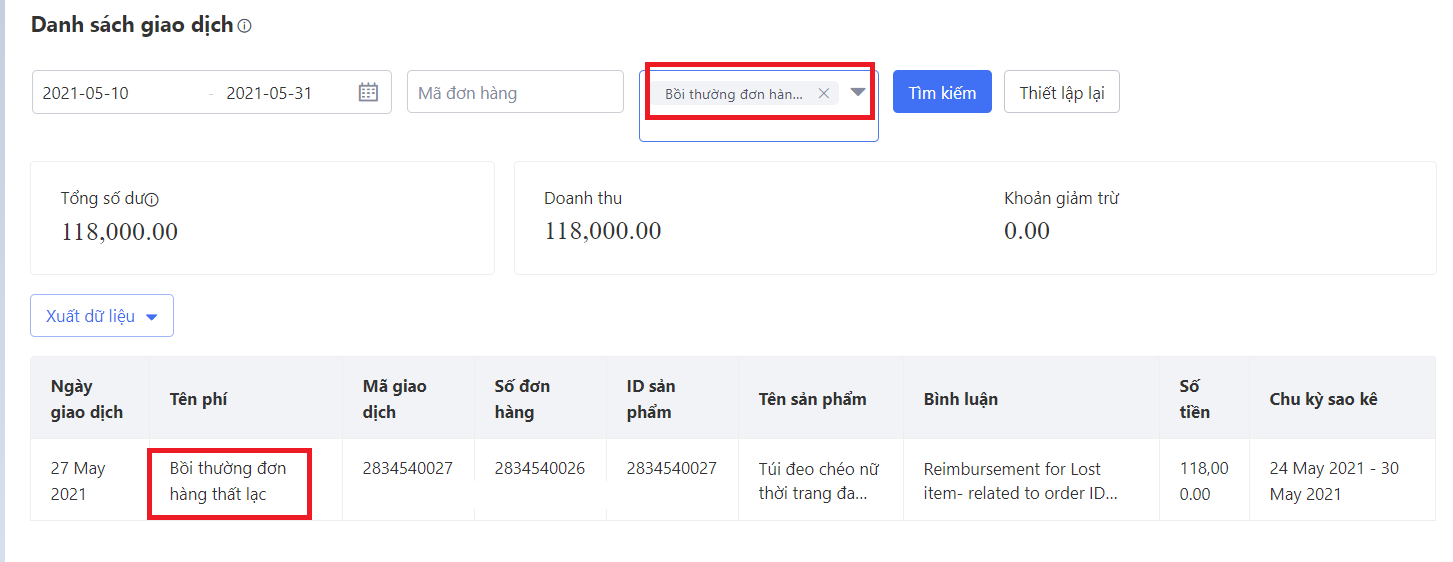Click the info icon next to Tổng số dư

[x=152, y=199]
